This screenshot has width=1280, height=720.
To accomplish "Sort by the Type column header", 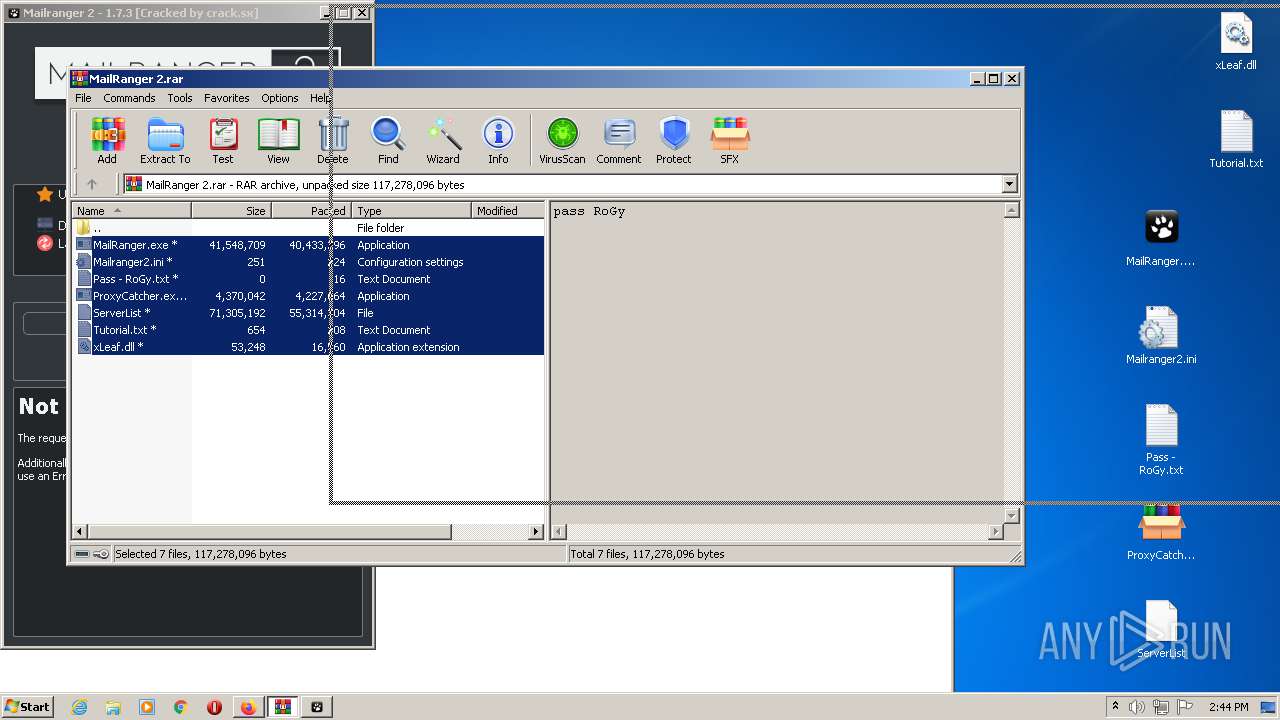I will tap(411, 211).
